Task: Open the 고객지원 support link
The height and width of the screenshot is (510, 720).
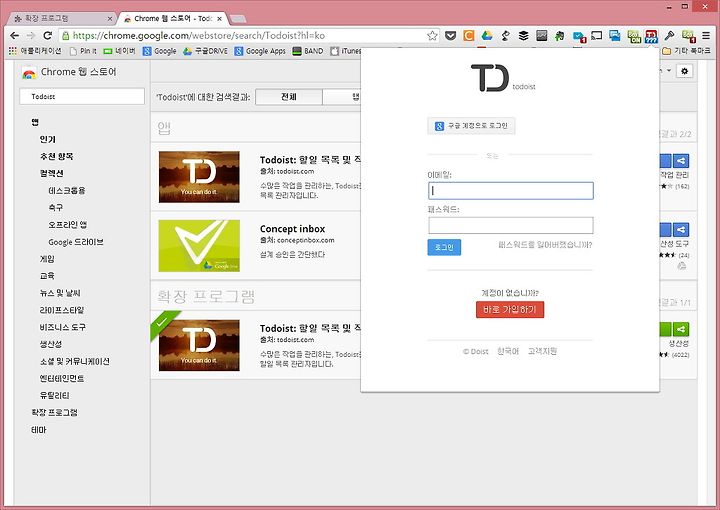Action: point(542,351)
